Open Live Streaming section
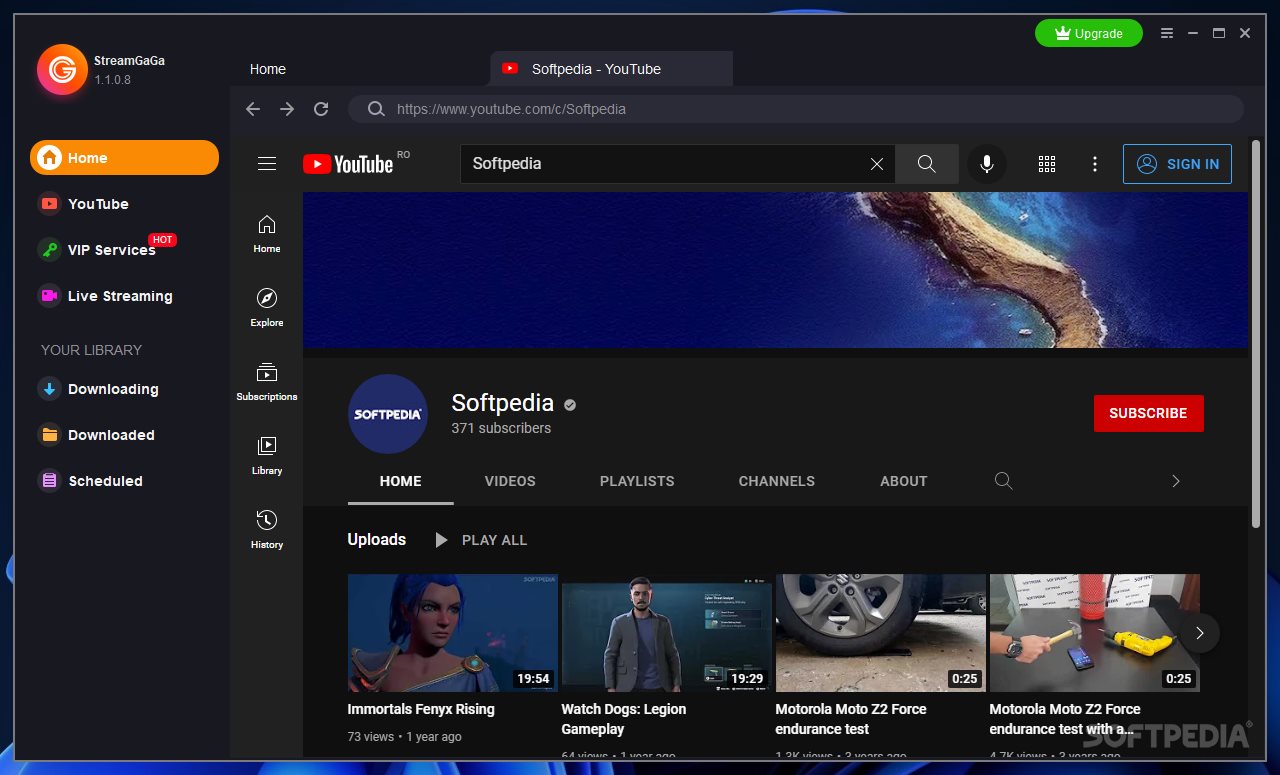The height and width of the screenshot is (775, 1280). coord(105,296)
